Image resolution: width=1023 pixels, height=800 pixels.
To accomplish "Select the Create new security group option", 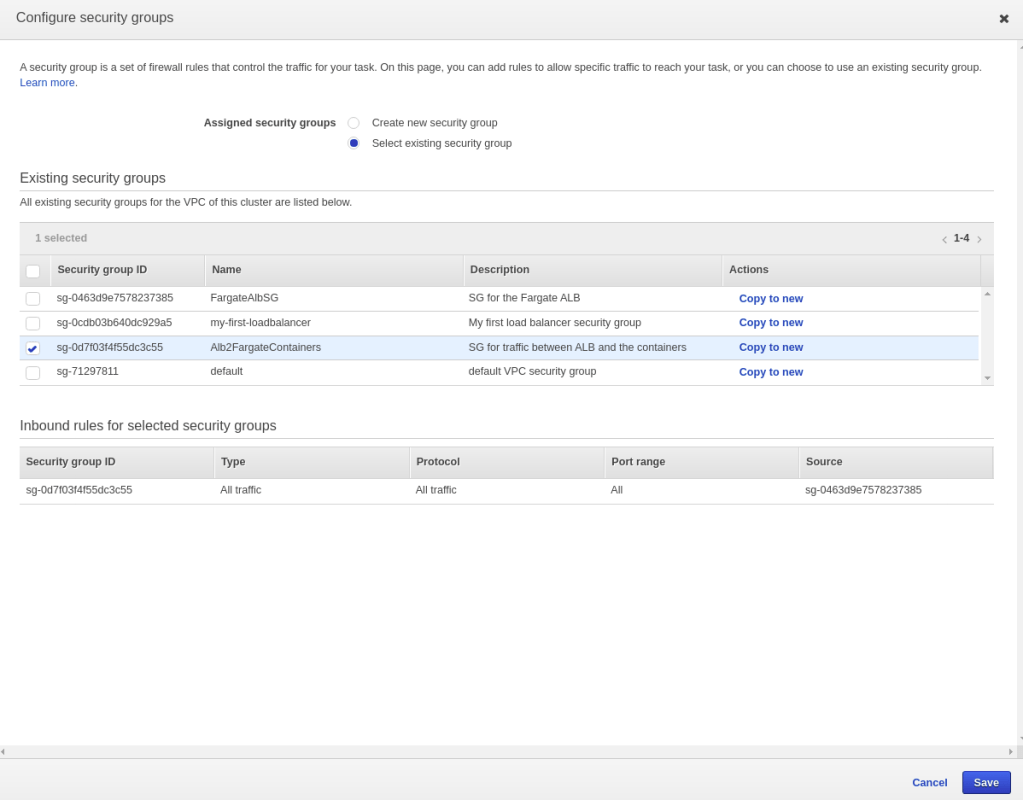I will [x=354, y=123].
